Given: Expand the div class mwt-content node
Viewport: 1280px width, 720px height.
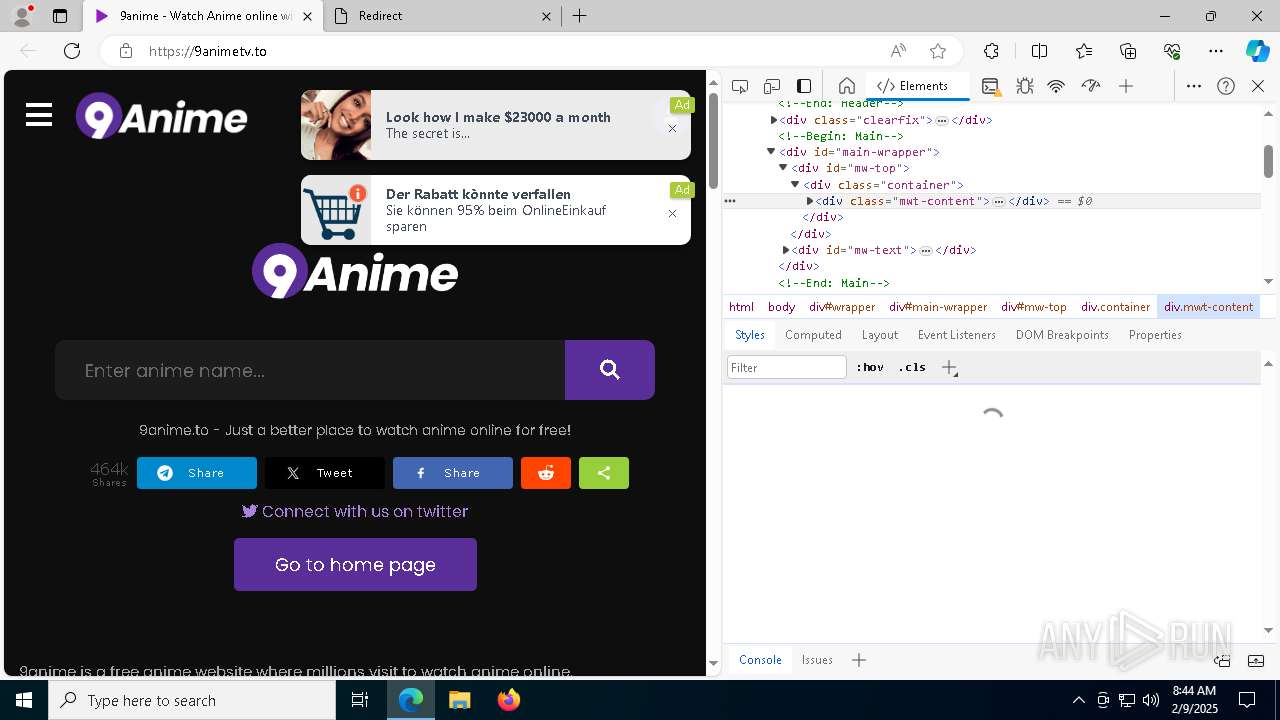Looking at the screenshot, I should coord(810,201).
